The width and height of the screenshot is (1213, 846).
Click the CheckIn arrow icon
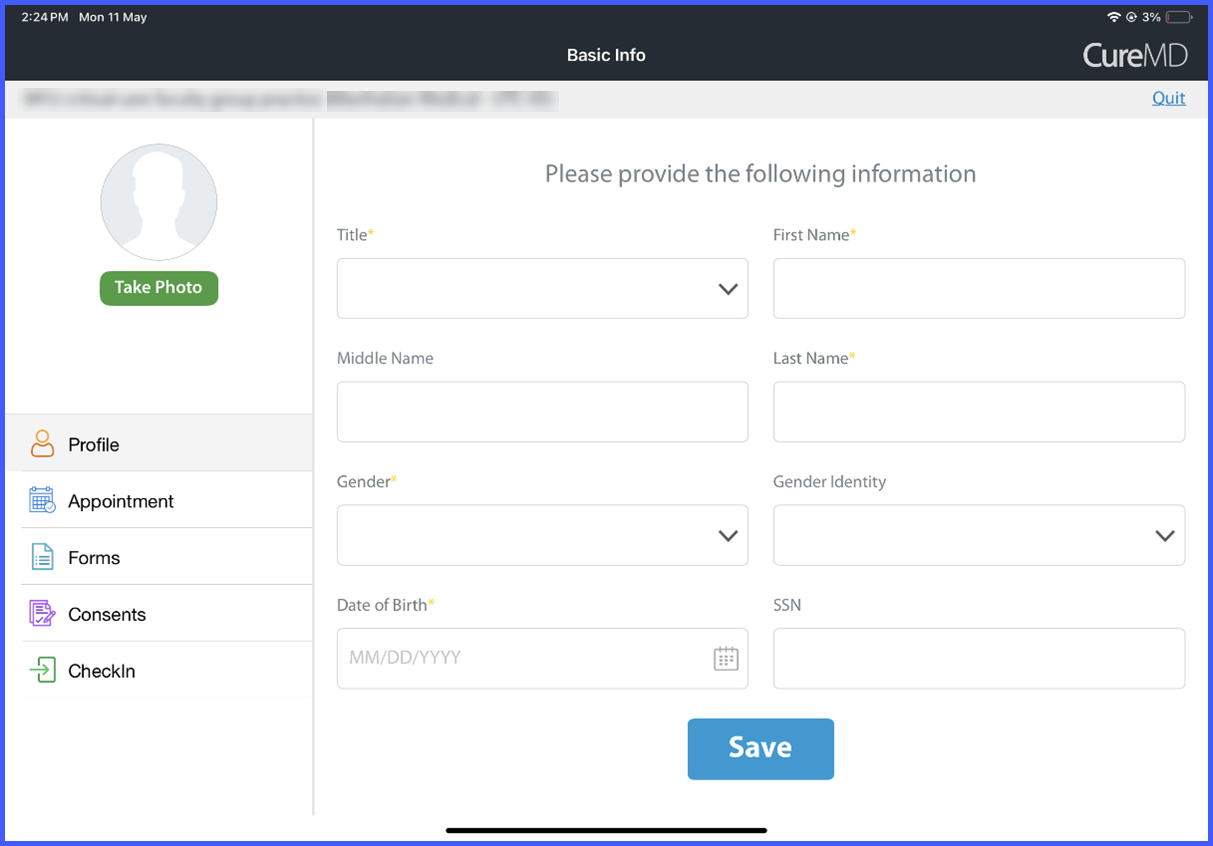pos(42,670)
